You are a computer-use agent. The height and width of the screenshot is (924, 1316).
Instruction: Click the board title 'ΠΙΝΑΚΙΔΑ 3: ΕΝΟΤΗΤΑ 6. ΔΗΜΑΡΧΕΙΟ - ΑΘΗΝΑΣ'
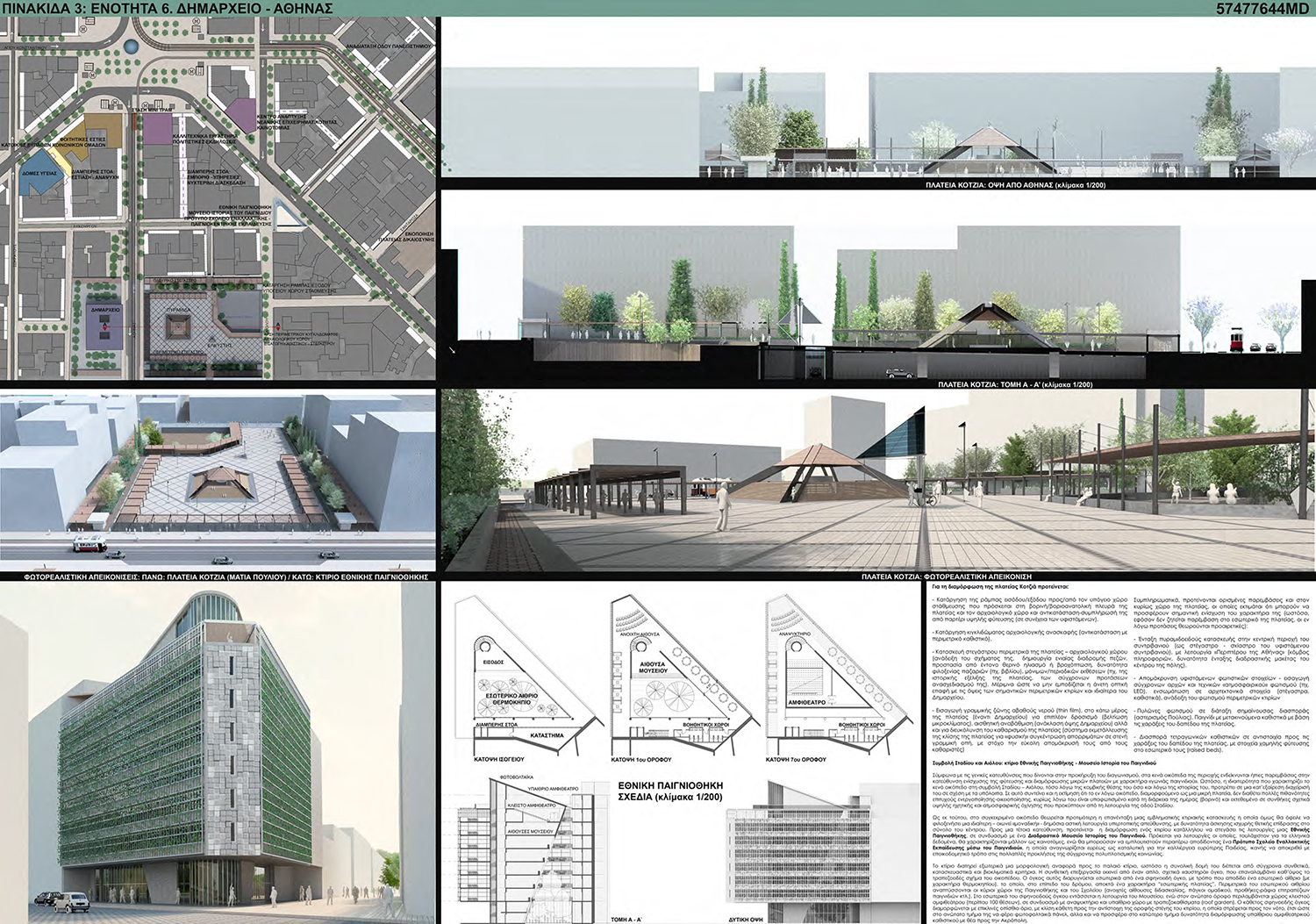coord(167,8)
